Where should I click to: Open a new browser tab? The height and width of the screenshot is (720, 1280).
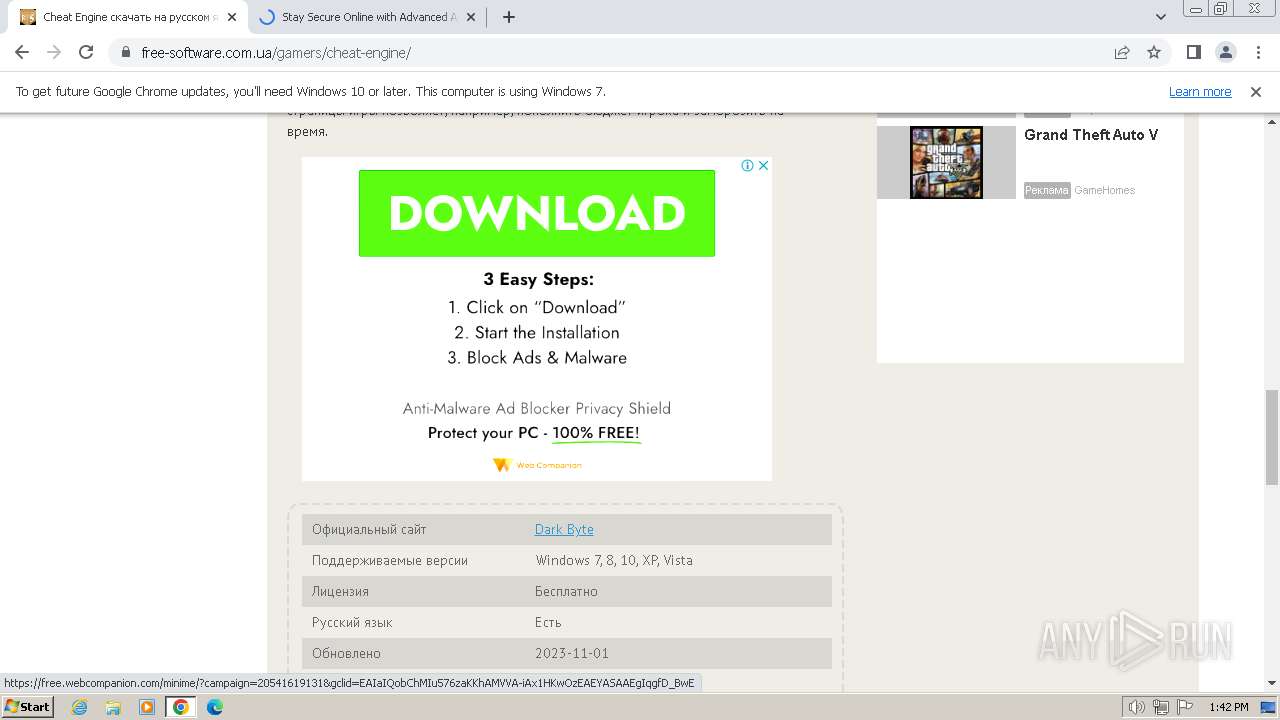(509, 17)
